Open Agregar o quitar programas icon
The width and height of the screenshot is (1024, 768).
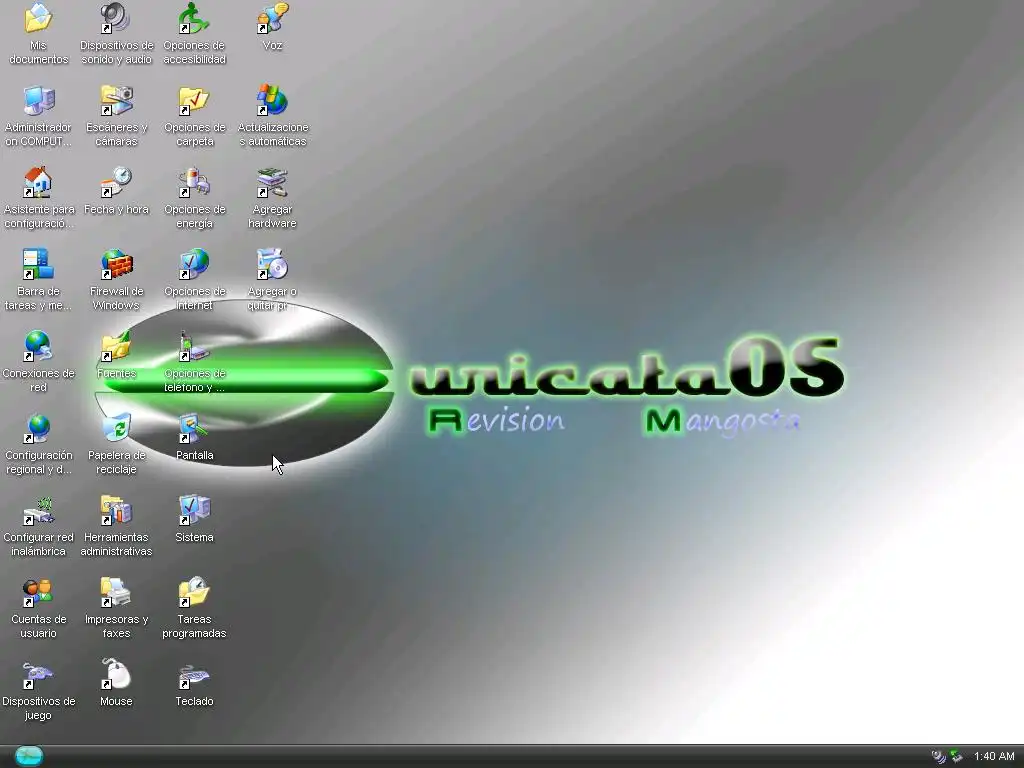coord(272,264)
